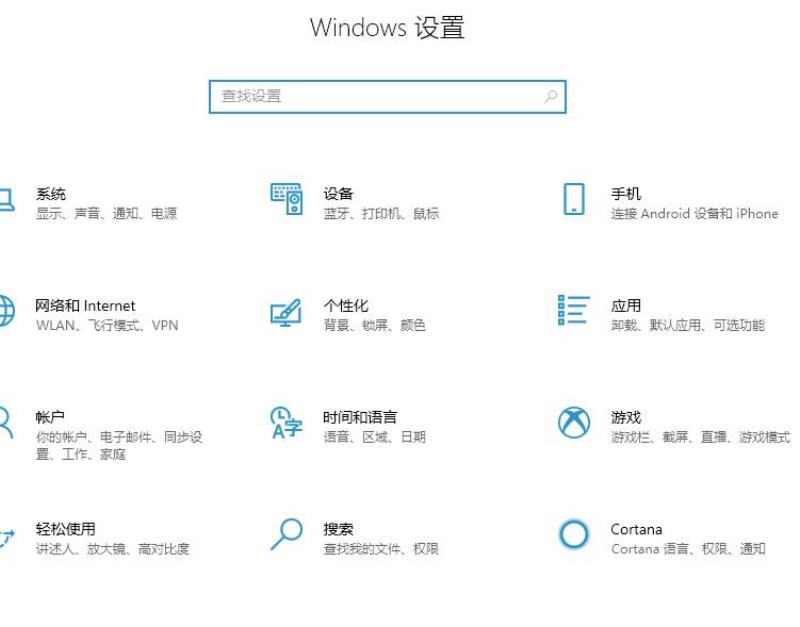Click the 网络和 Internet globe icon
Viewport: 800px width, 627px height.
[x=7, y=311]
